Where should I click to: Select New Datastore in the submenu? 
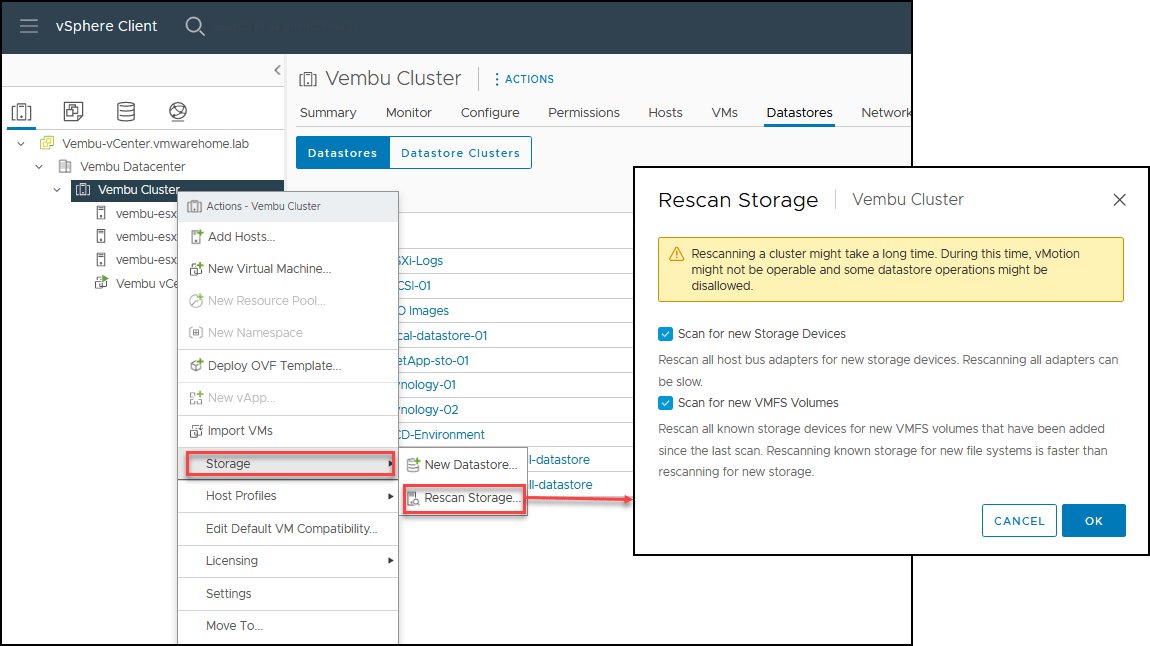pyautogui.click(x=464, y=465)
